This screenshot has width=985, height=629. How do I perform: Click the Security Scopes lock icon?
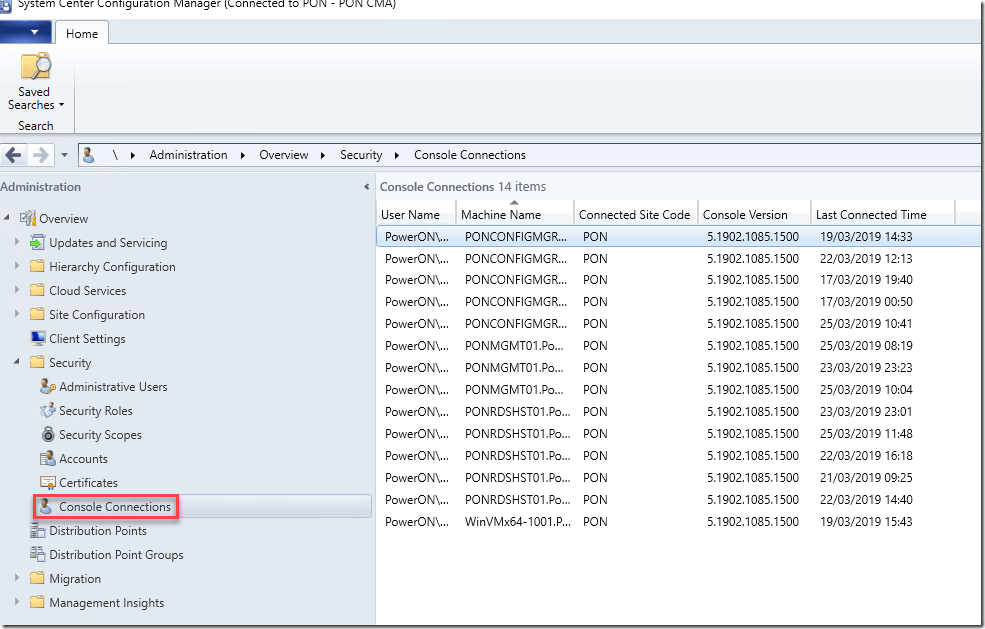[x=47, y=435]
